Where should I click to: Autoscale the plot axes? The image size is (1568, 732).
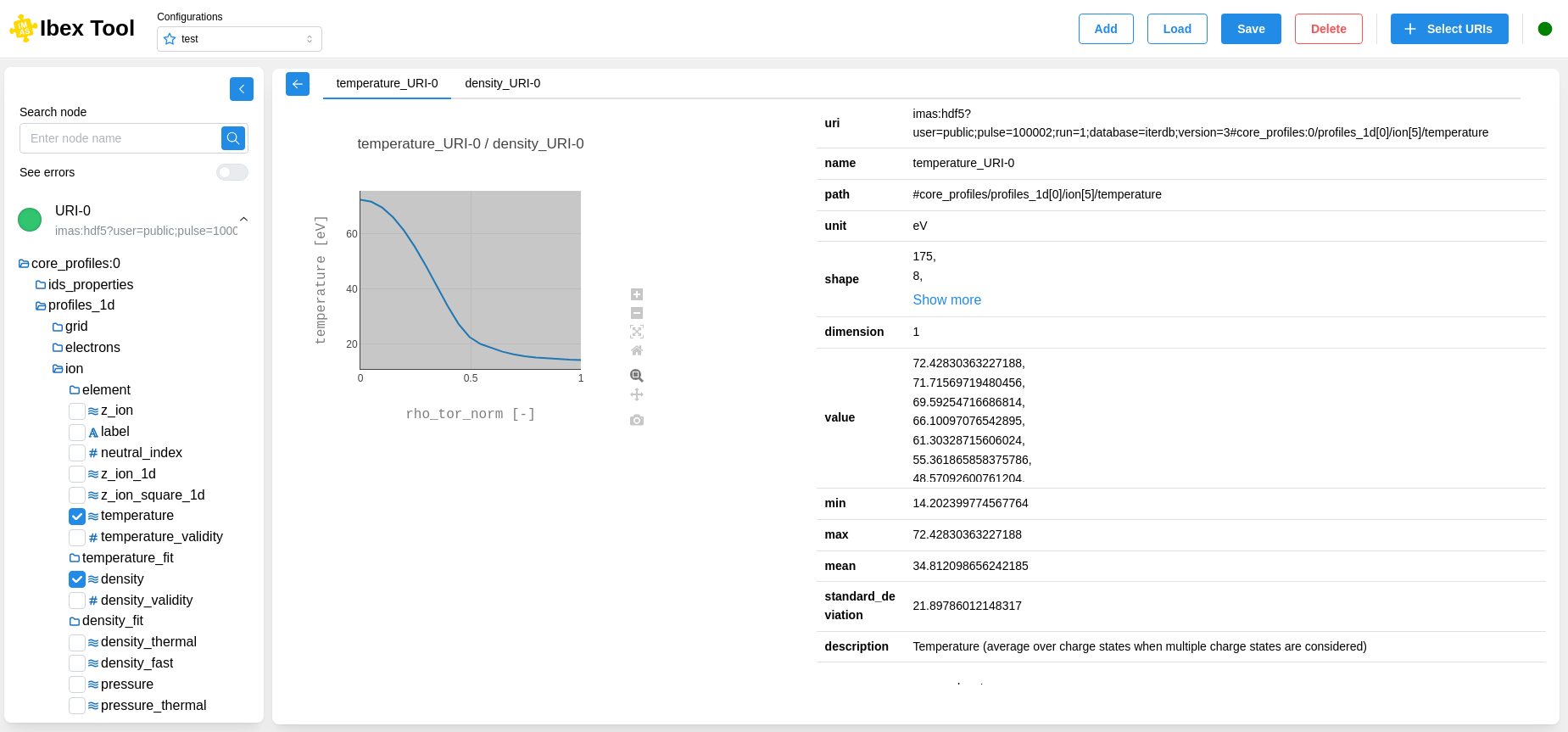(637, 332)
